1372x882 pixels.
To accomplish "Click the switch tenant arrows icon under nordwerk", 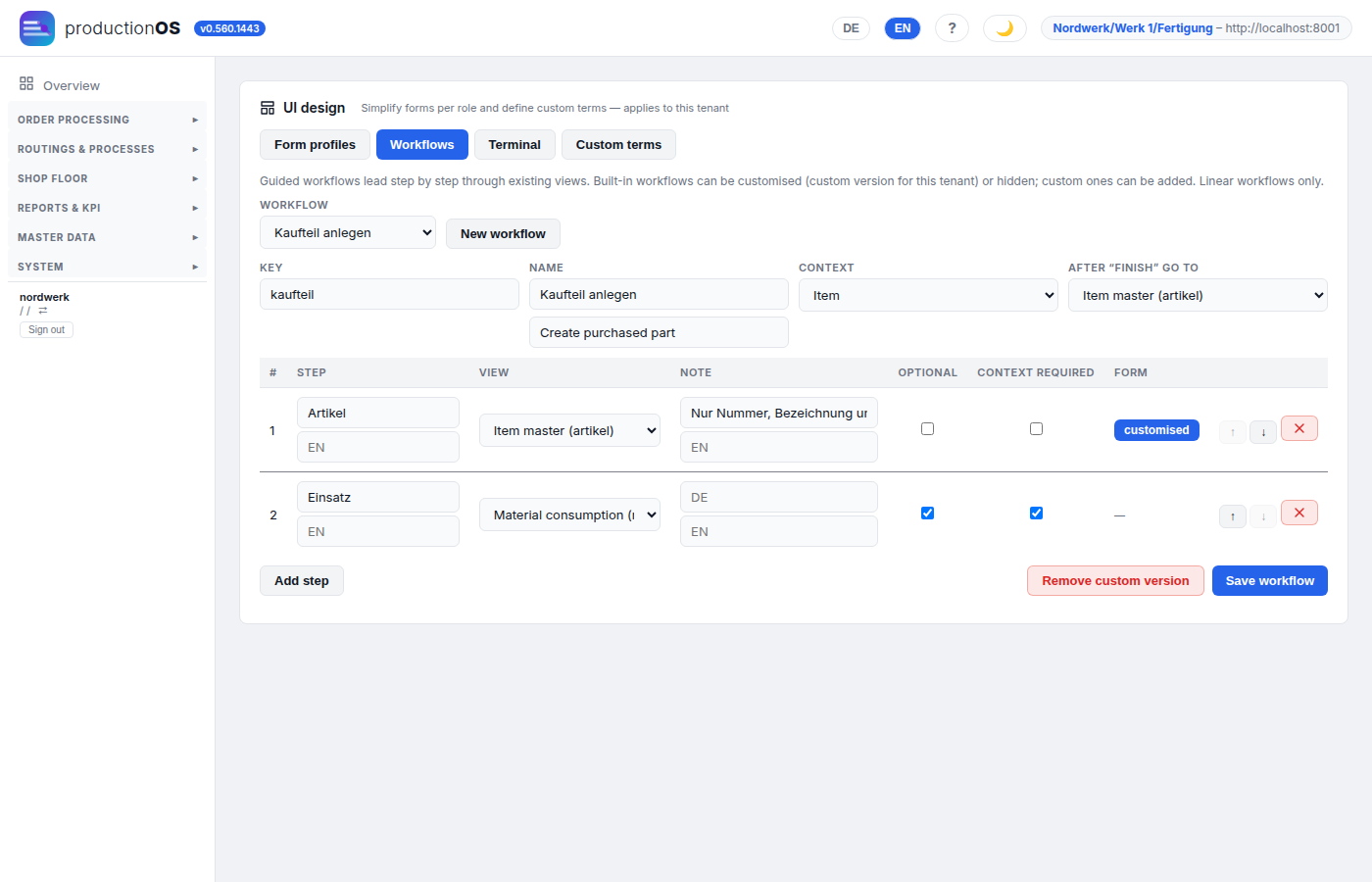I will [43, 311].
